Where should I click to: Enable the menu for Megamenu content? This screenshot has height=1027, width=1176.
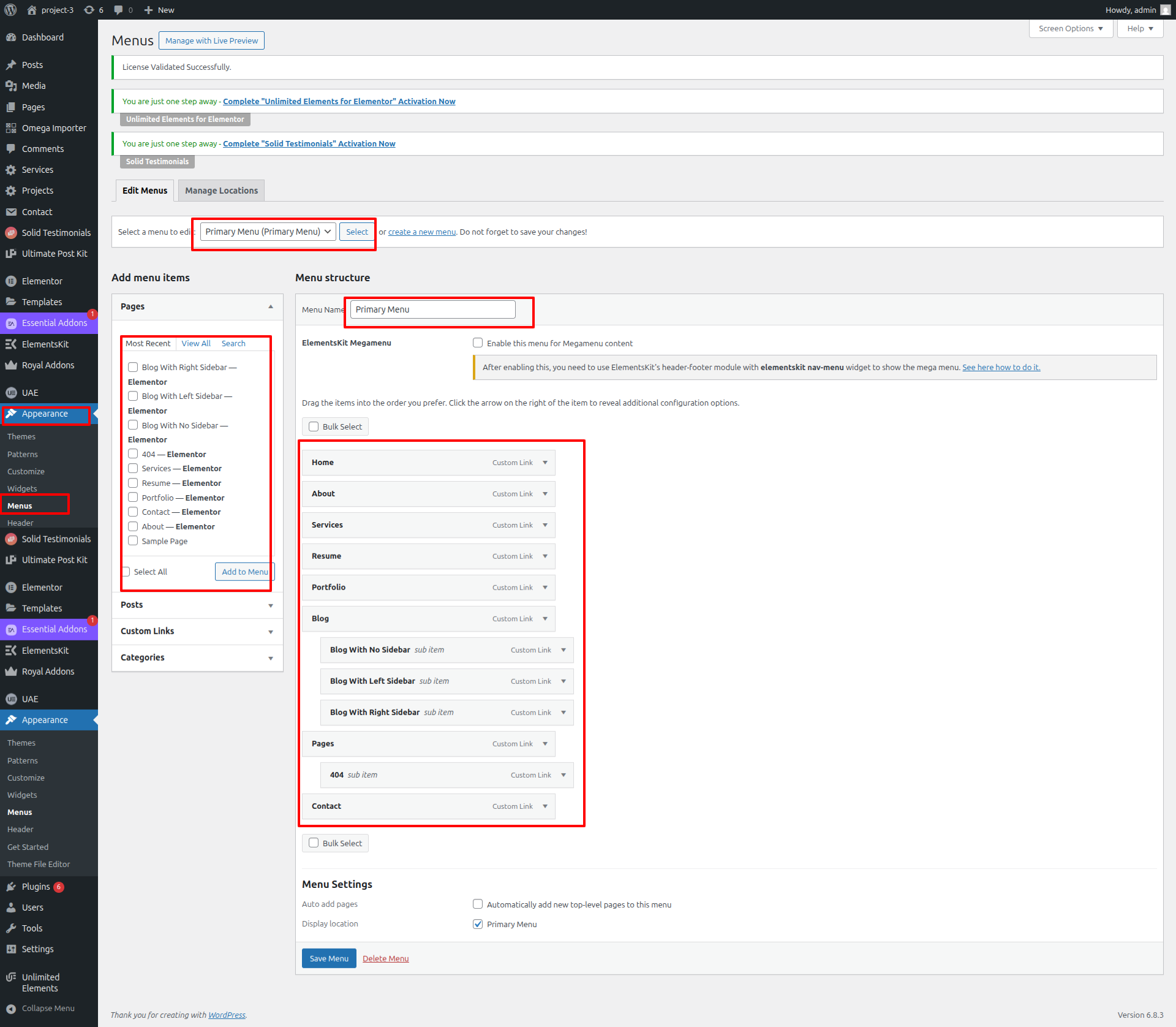[478, 343]
